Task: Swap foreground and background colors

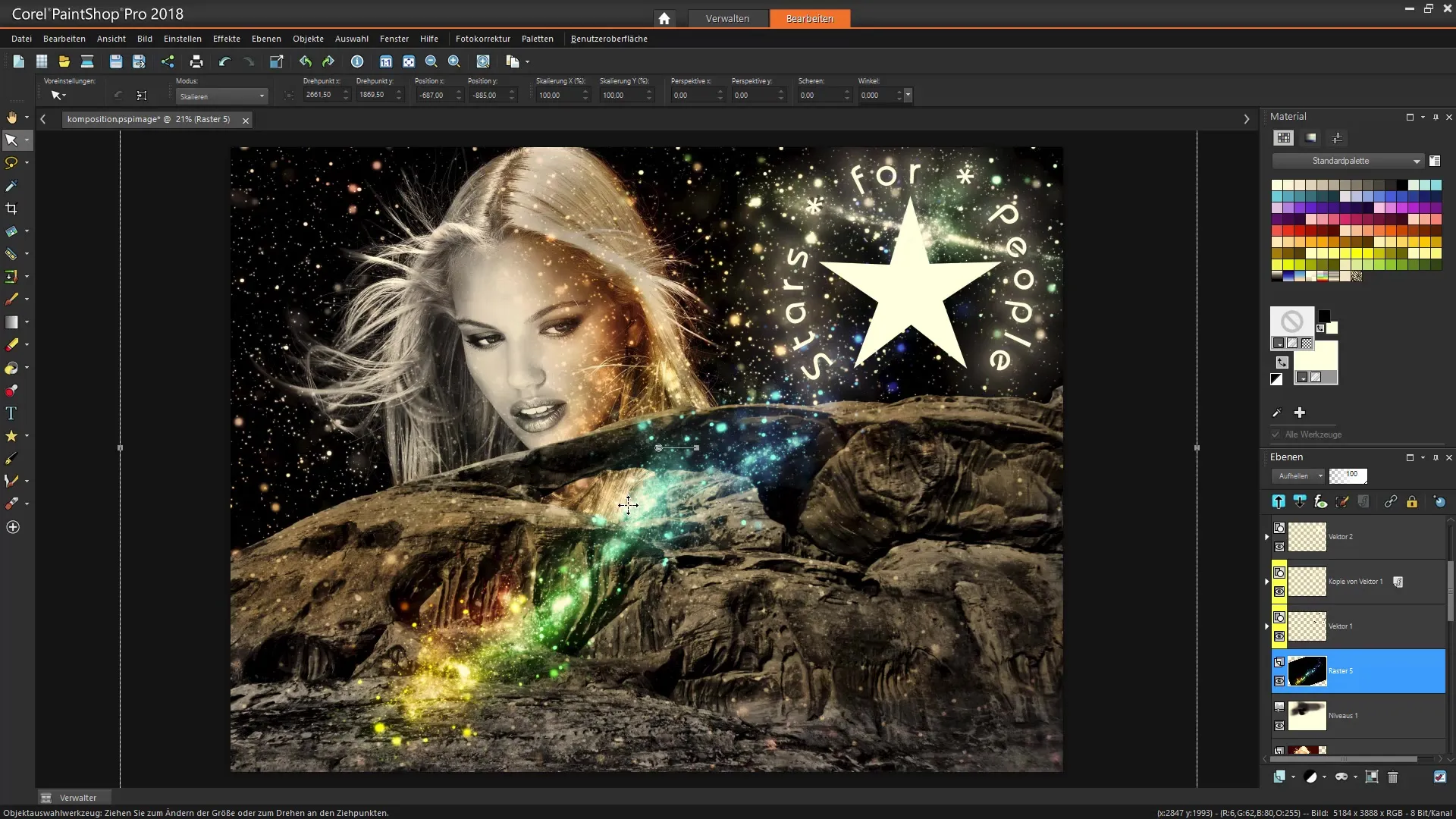Action: (1282, 362)
